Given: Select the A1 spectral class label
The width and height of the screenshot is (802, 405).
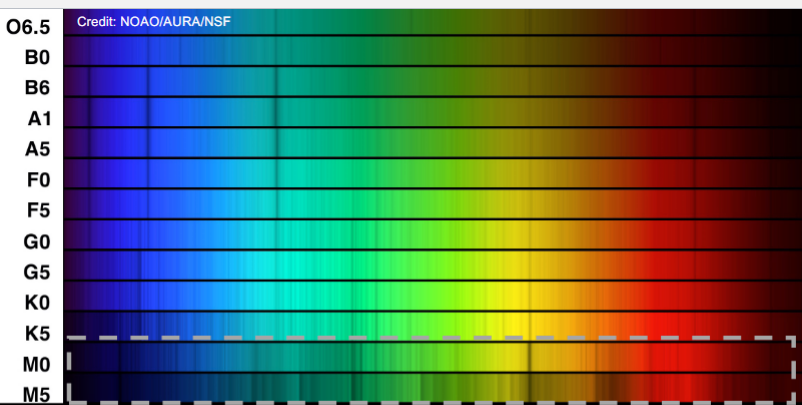Looking at the screenshot, I should click(39, 119).
